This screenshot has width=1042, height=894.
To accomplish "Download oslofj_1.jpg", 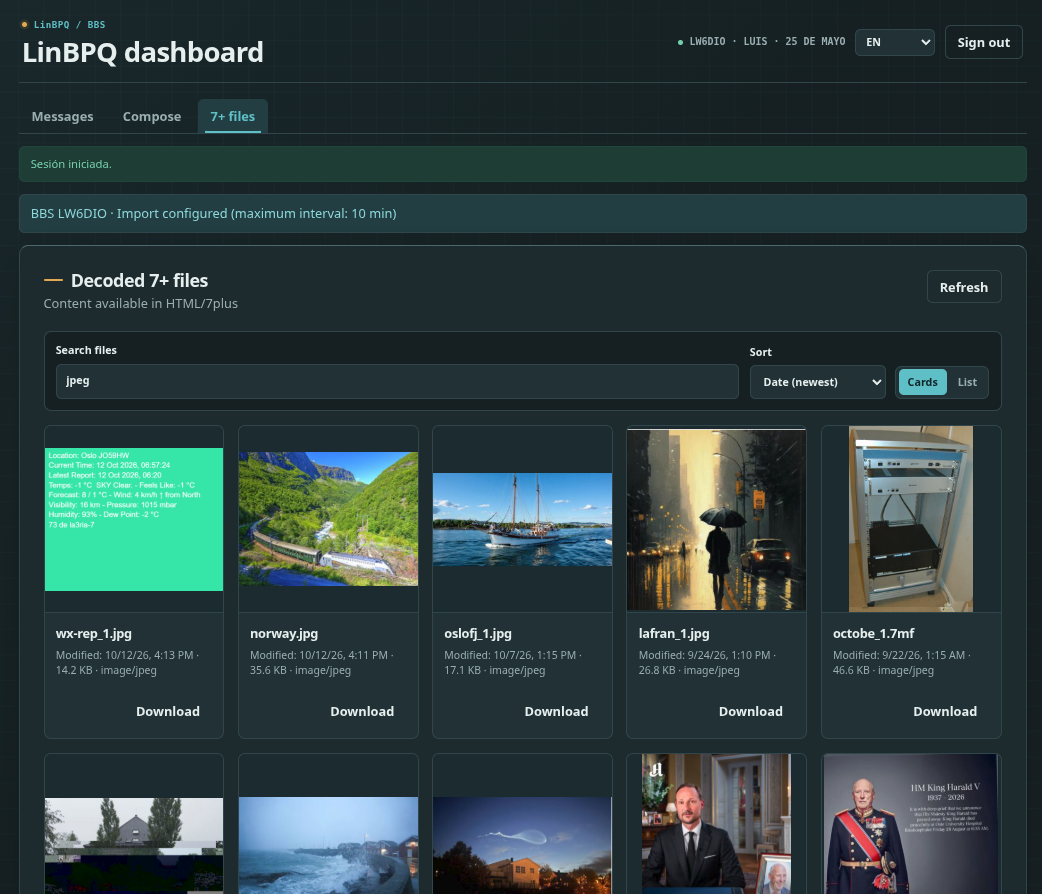I will [x=556, y=711].
